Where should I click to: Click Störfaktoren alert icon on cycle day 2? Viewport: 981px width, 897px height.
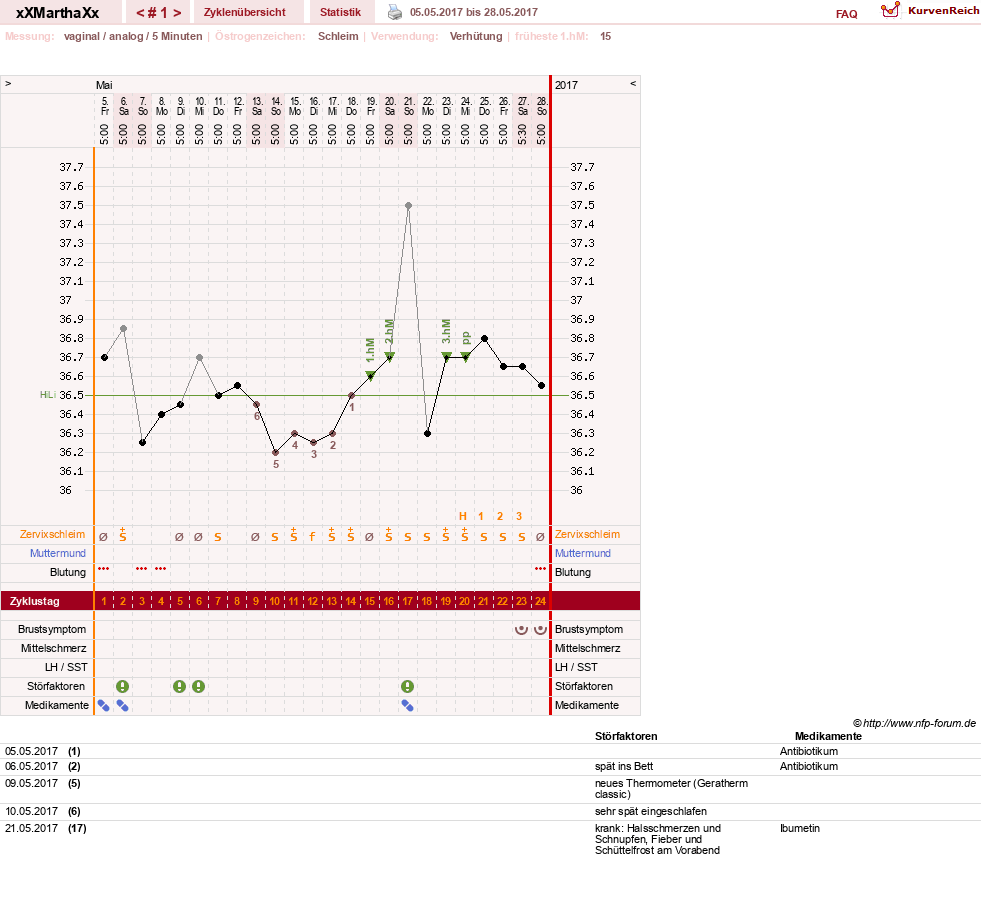click(x=123, y=686)
